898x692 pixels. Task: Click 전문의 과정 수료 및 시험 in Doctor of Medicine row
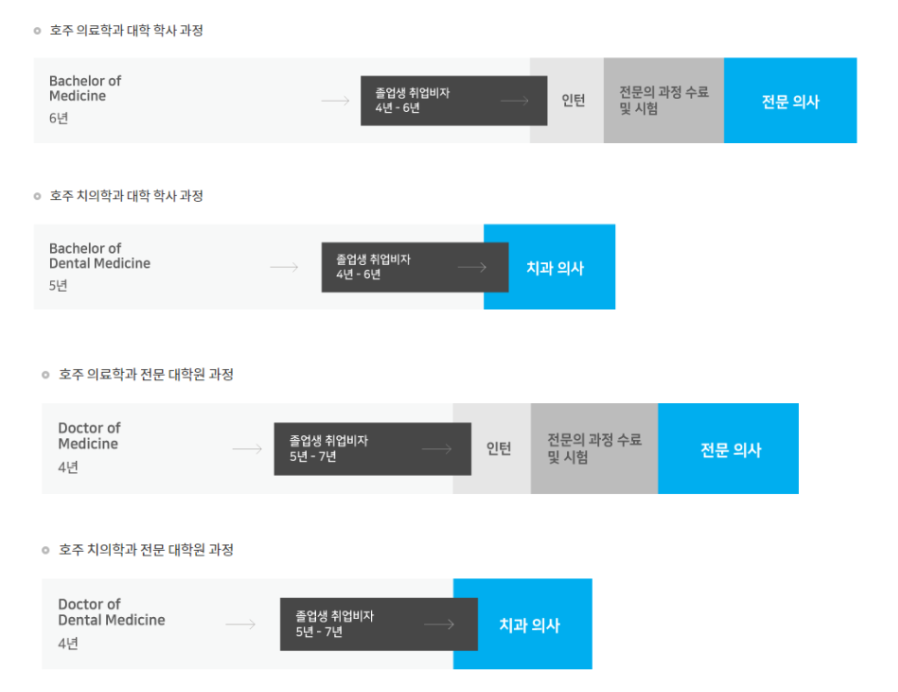[594, 449]
